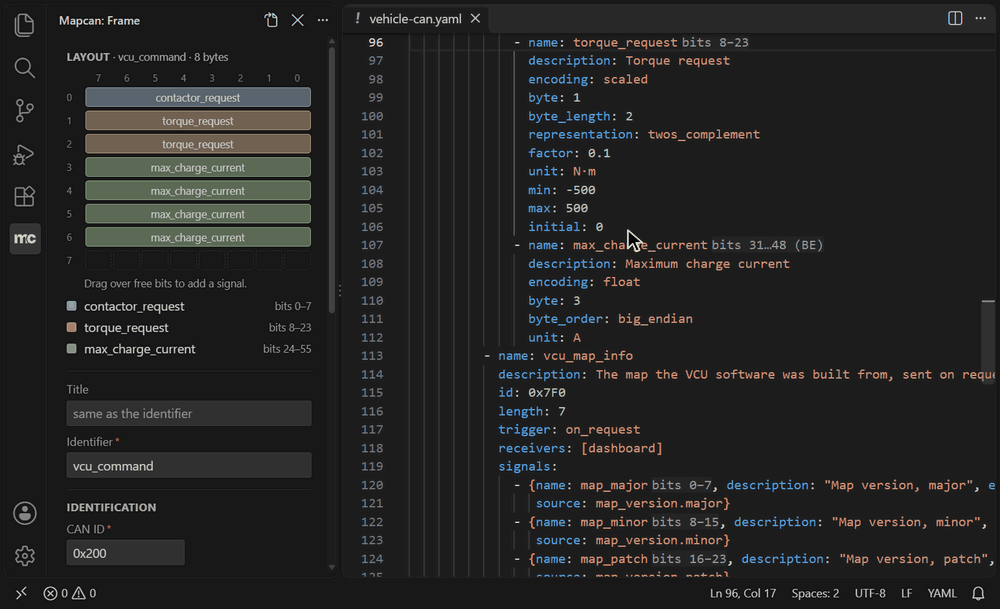1000x609 pixels.
Task: Click the max_charge_current color swatch in legend
Action: point(71,349)
